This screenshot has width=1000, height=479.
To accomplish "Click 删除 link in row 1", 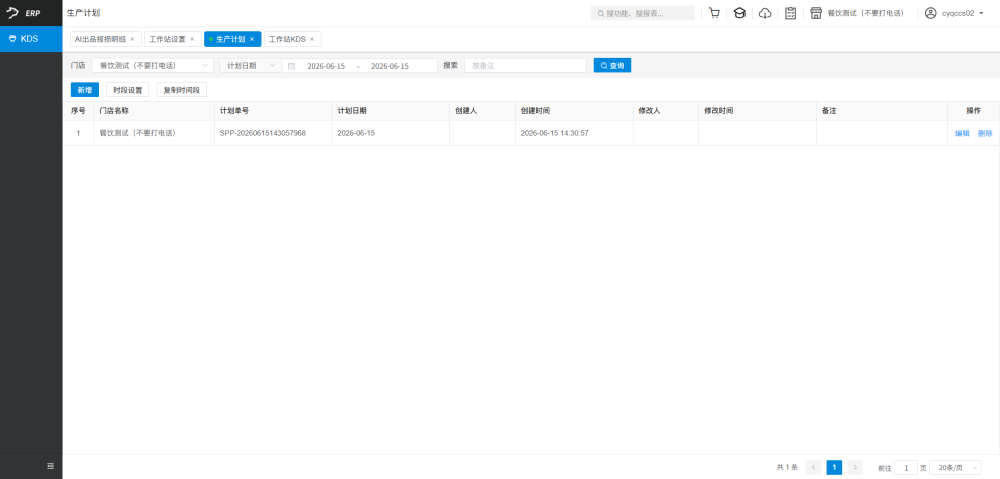I will [x=985, y=133].
